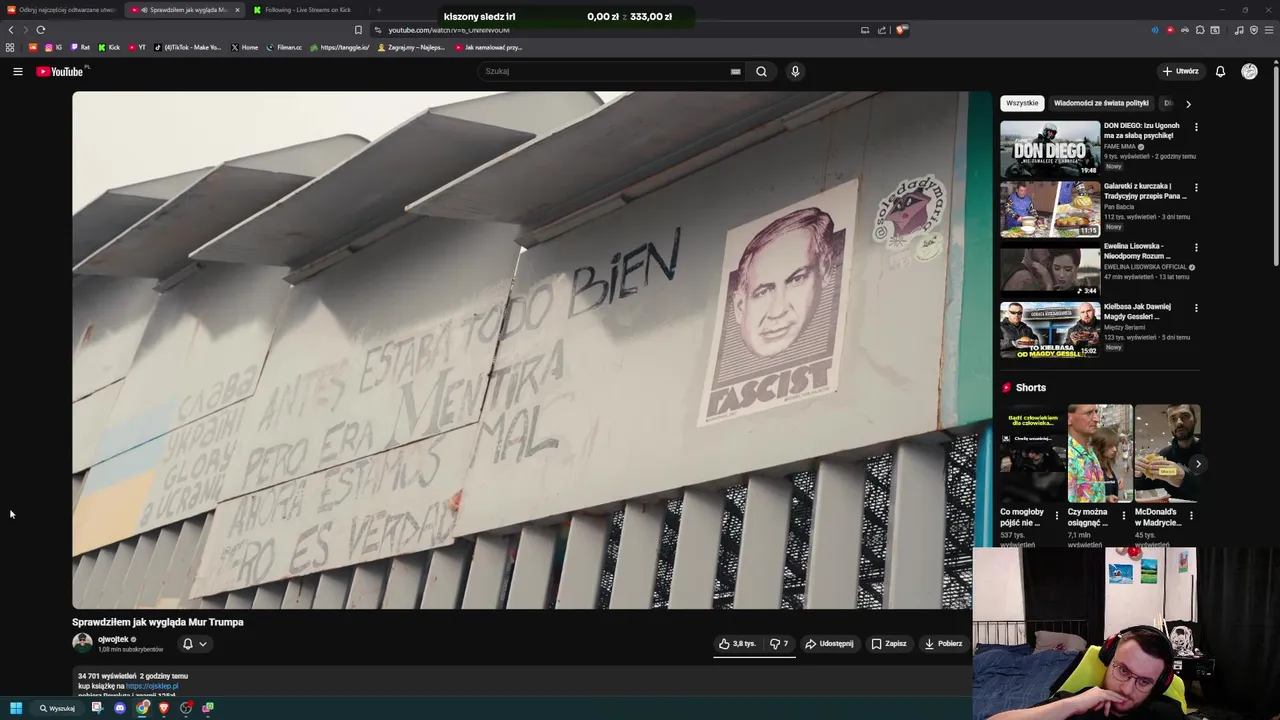Viewport: 1280px width, 720px height.
Task: Like the video (3,8 tys.)
Action: click(737, 644)
